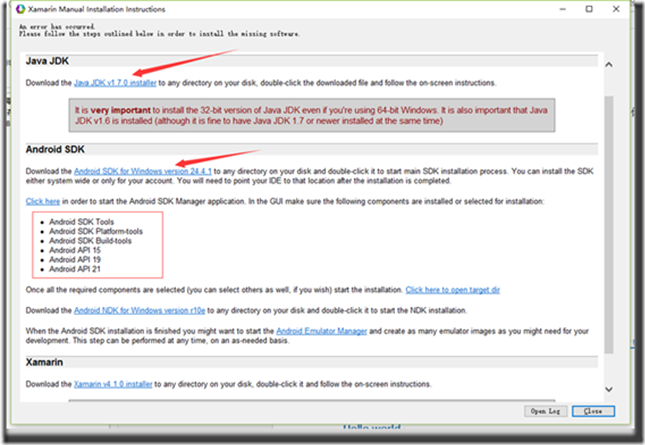Click the Android SDK Platform-tools list item
Image resolution: width=645 pixels, height=445 pixels.
coord(96,231)
